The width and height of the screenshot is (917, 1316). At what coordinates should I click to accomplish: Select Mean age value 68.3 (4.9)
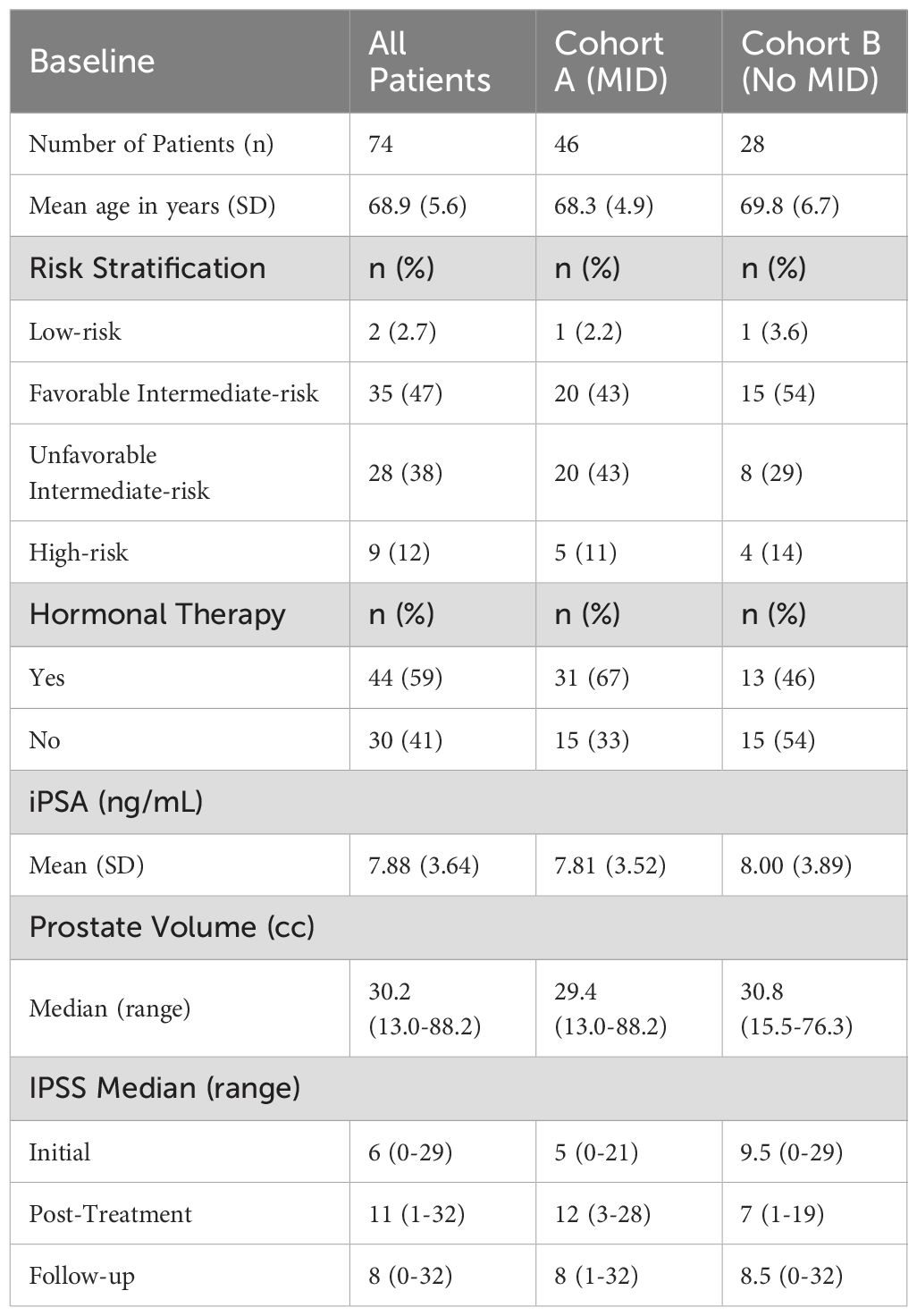[604, 206]
